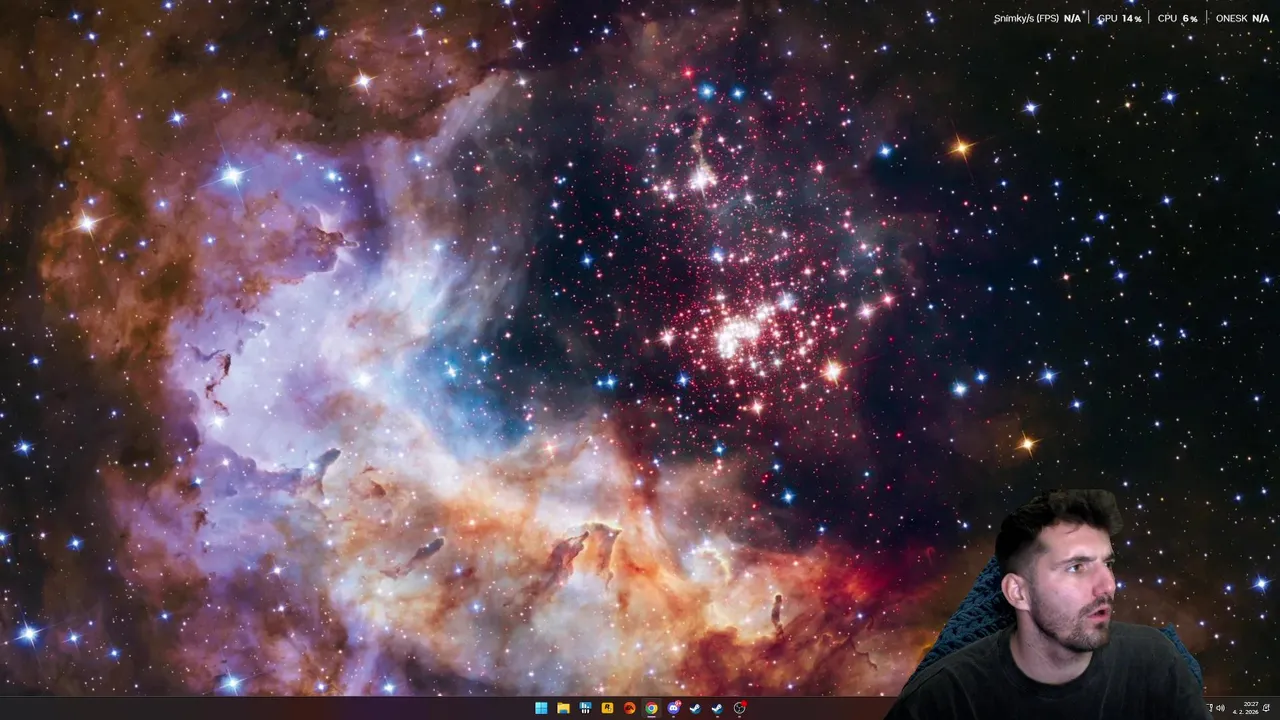
Task: Open the Windows Start menu
Action: (541, 708)
